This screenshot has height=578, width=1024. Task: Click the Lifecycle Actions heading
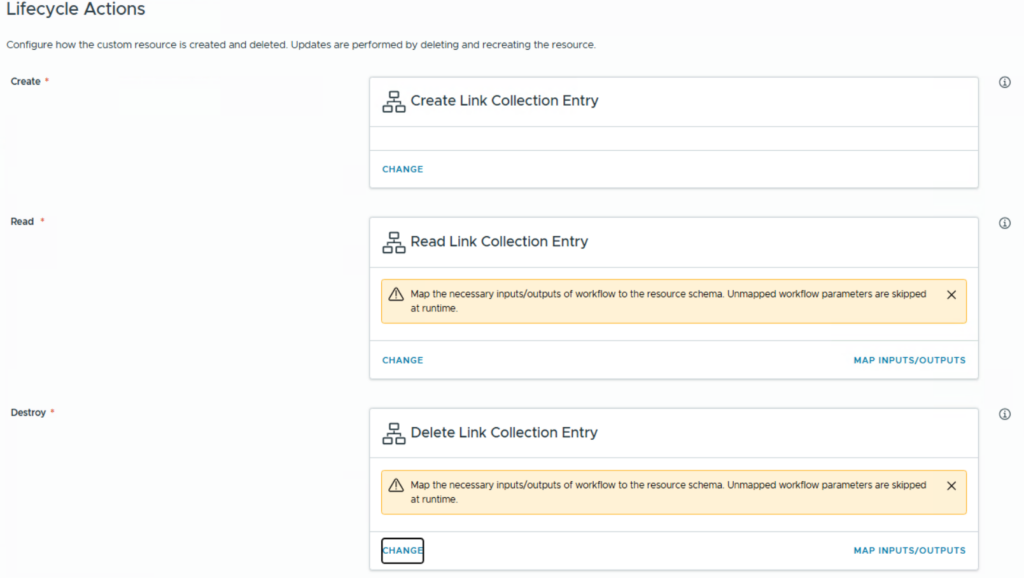[x=76, y=10]
